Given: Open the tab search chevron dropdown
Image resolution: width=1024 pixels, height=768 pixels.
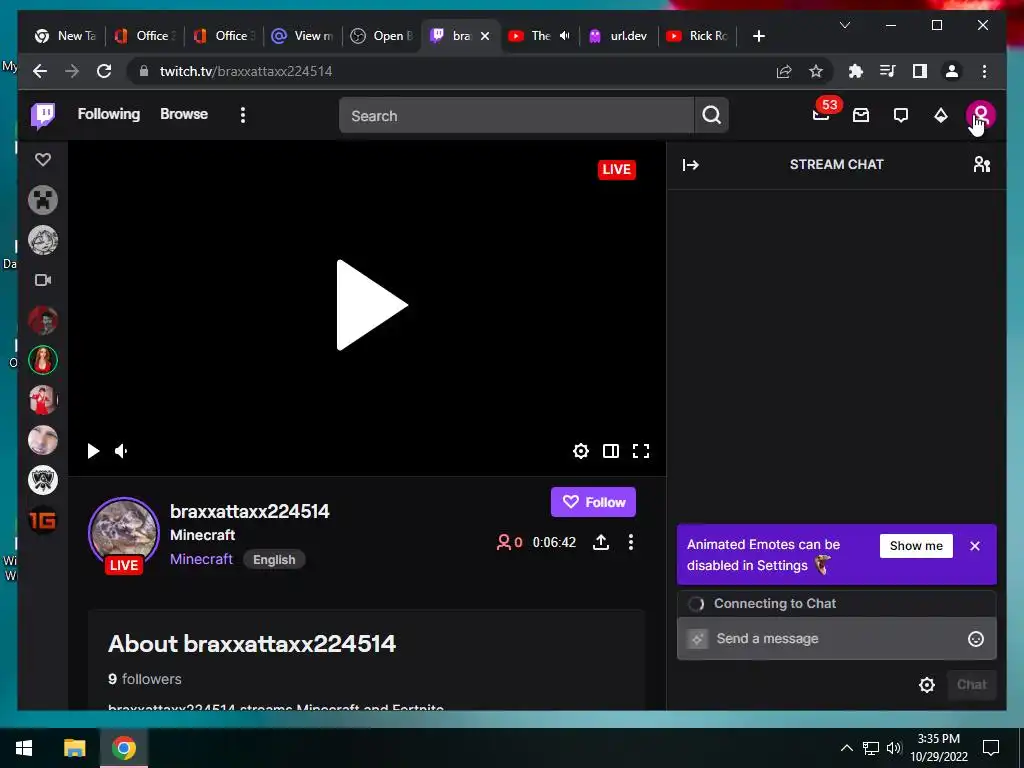Looking at the screenshot, I should click(844, 25).
